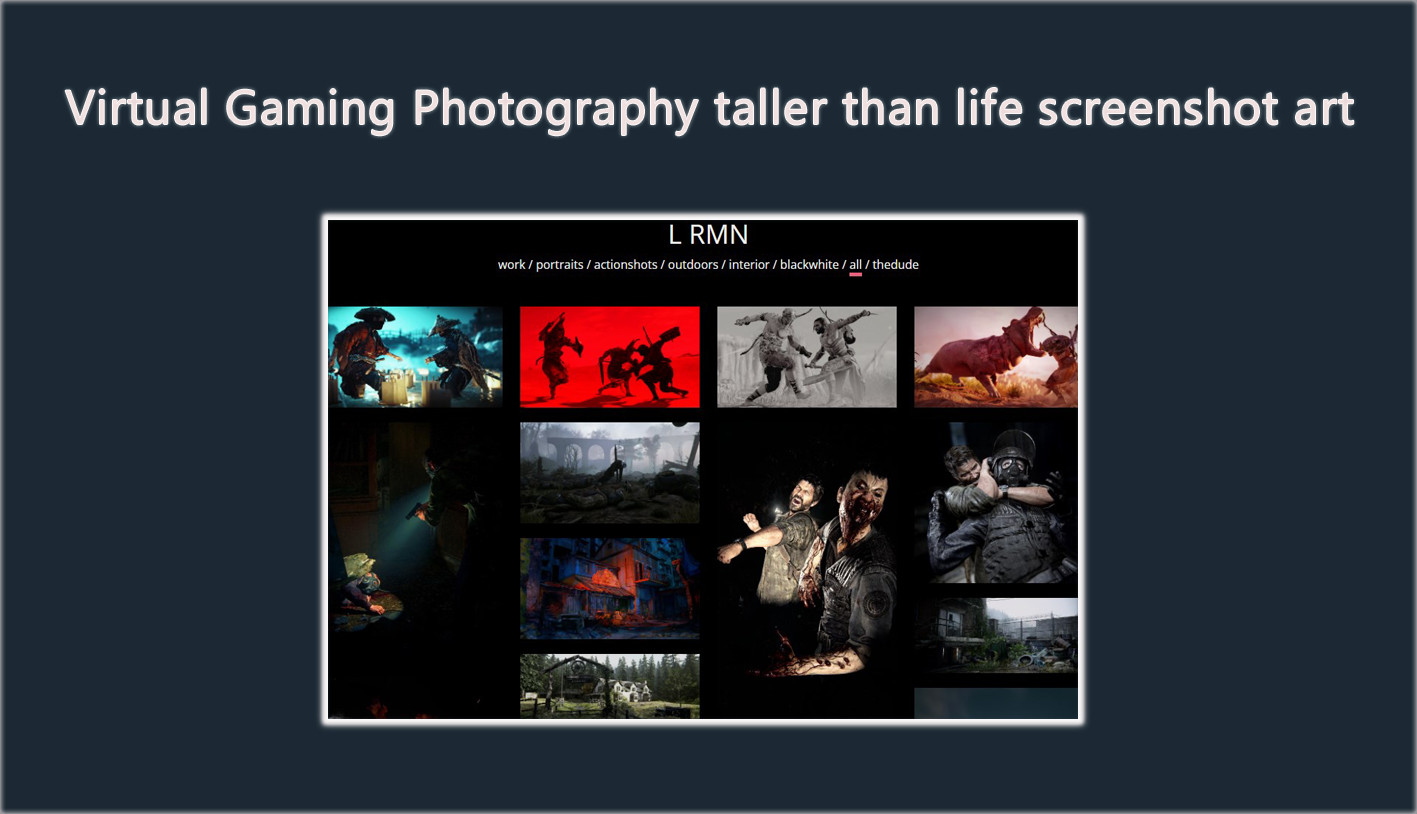The width and height of the screenshot is (1417, 814).
Task: Open the interior images category
Action: 752,264
